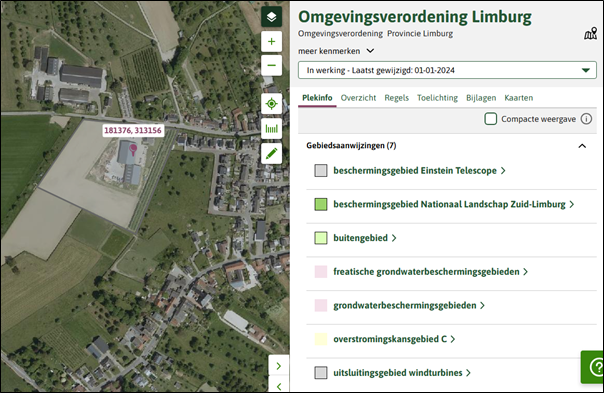Open the overstromingskansgebied C link
604x393 pixels.
390,339
